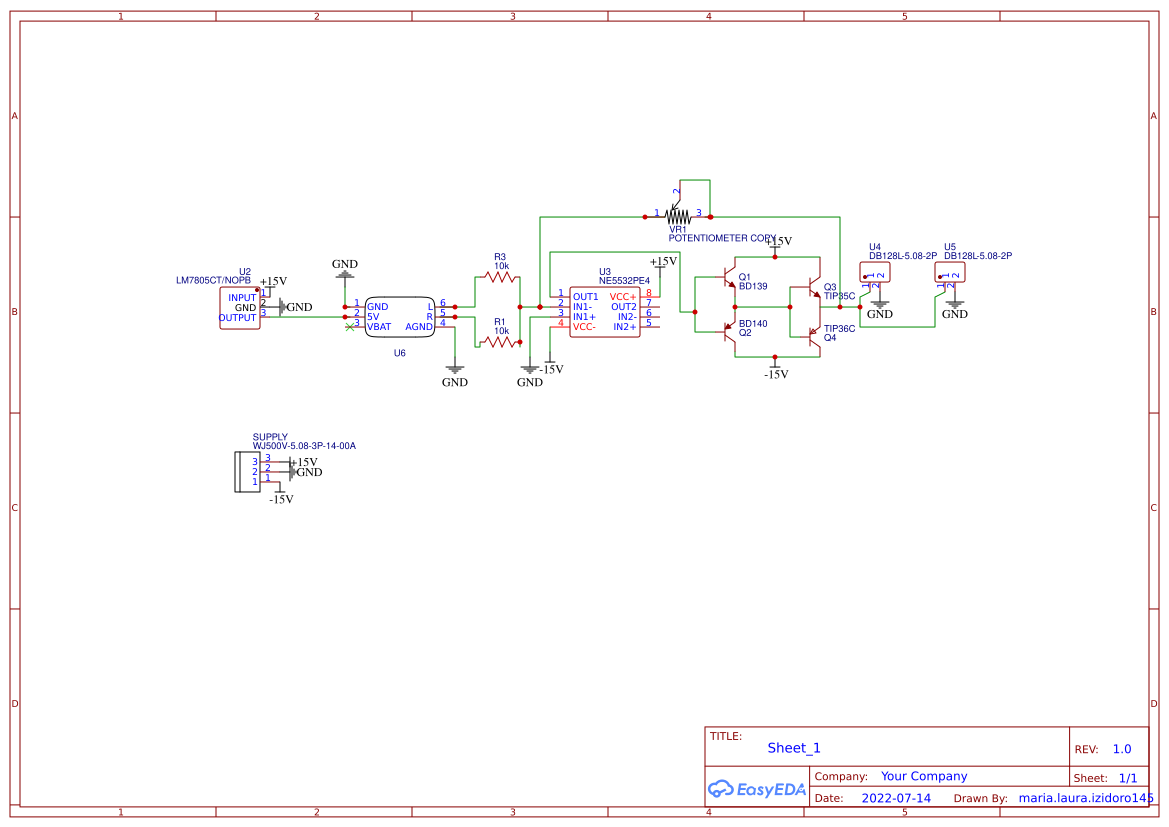Click the "POTENTIOMETER COPY" label
1169x827 pixels.
click(722, 238)
